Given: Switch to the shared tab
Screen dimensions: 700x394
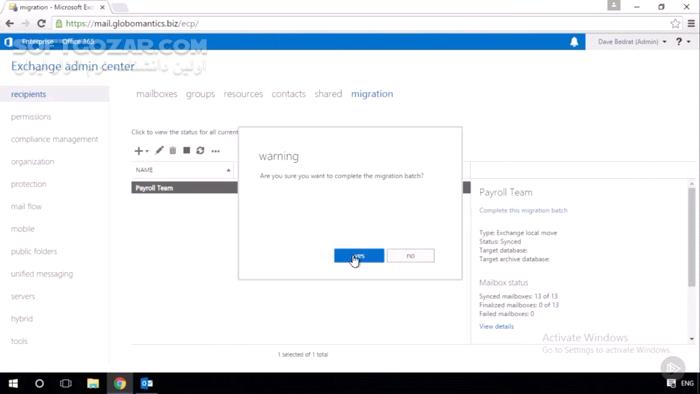Looking at the screenshot, I should pos(328,94).
